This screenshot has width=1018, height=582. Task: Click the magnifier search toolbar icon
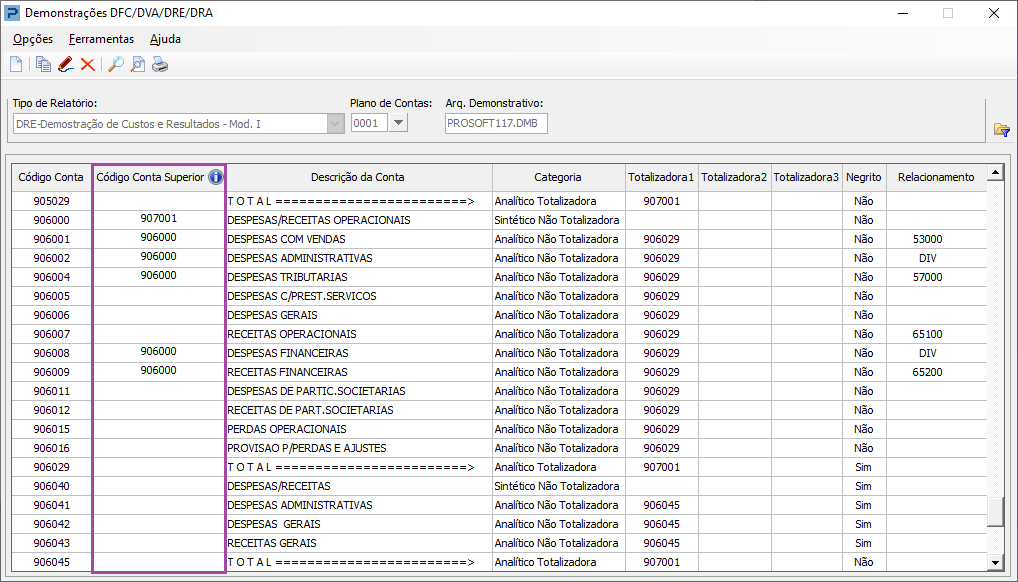[x=116, y=64]
